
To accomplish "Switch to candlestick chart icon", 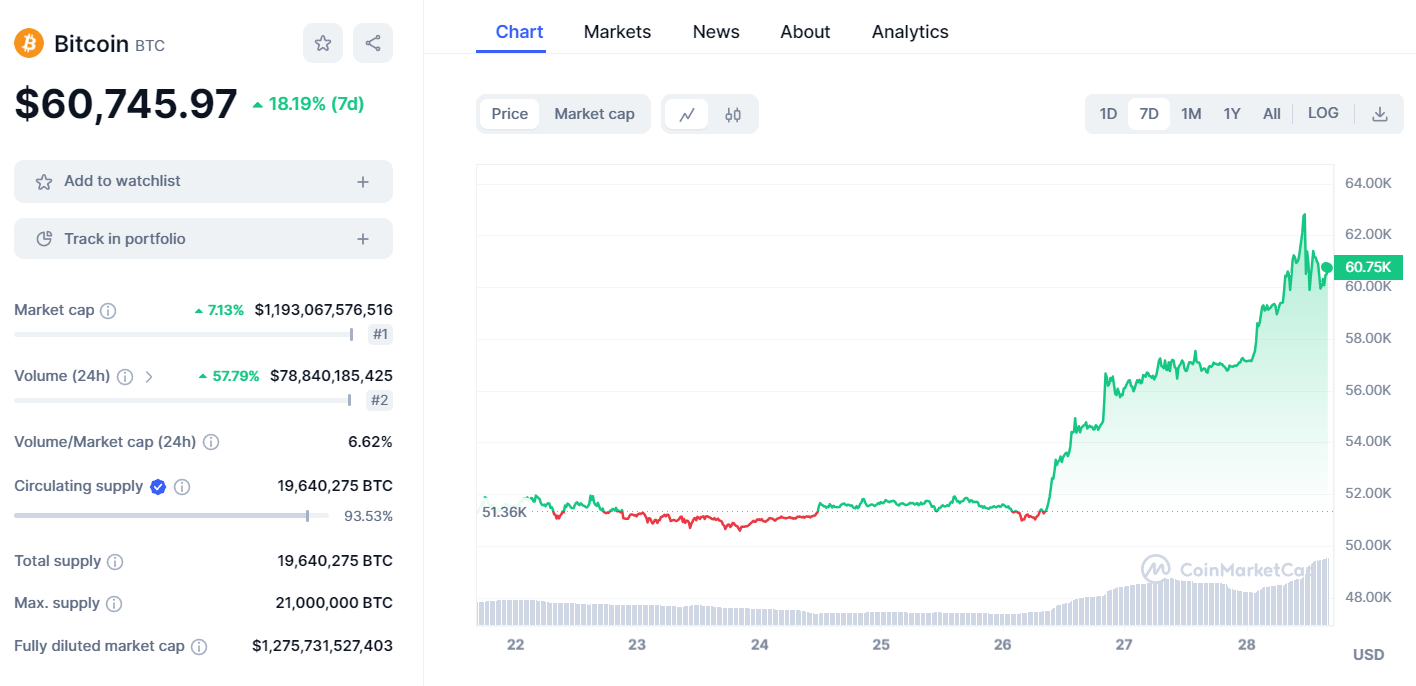I will (x=733, y=114).
